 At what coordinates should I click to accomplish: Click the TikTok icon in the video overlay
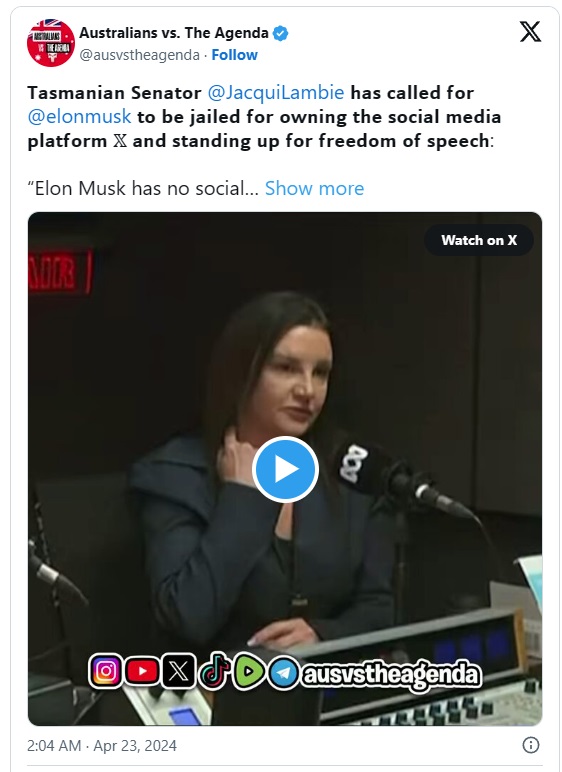pos(214,670)
